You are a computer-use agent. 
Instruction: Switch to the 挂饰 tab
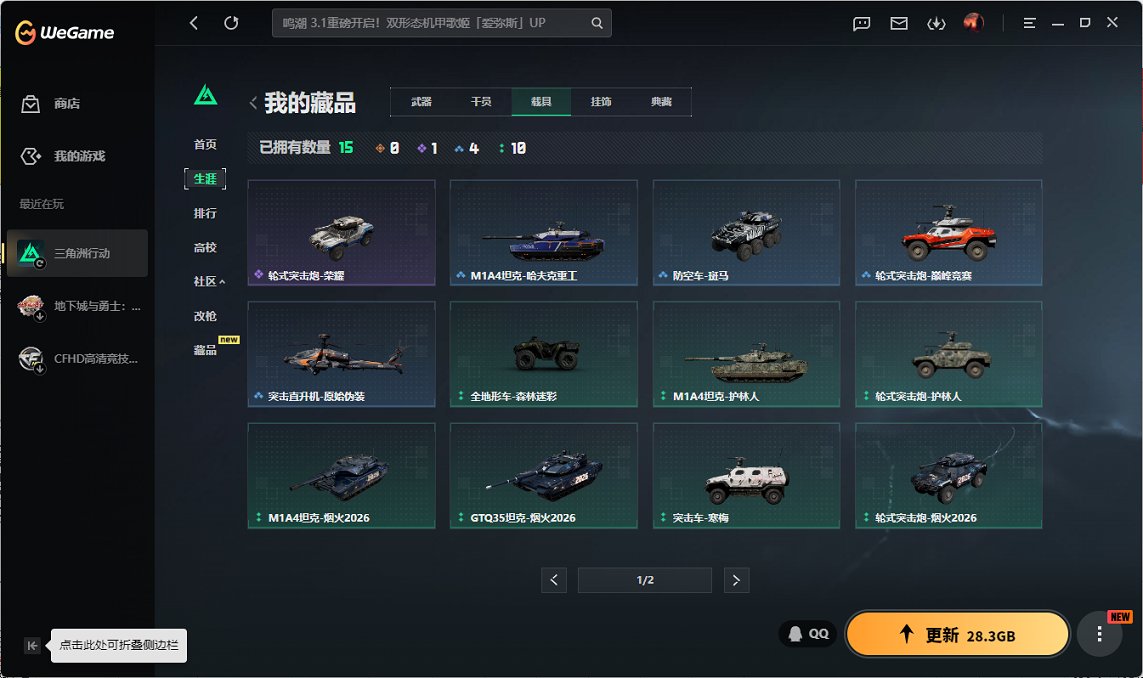coord(601,102)
